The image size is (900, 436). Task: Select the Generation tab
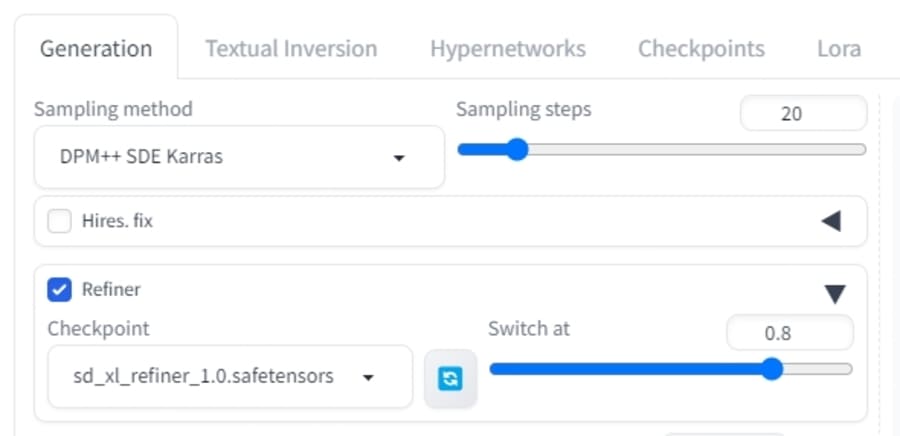click(x=96, y=49)
